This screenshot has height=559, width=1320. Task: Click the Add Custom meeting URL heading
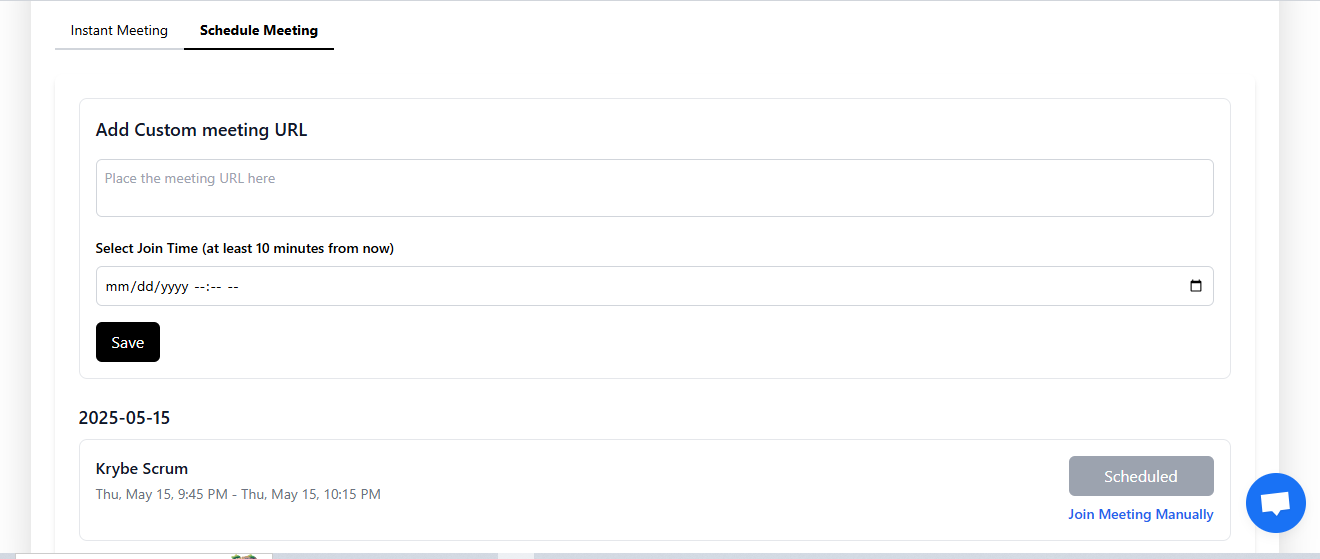[x=201, y=130]
